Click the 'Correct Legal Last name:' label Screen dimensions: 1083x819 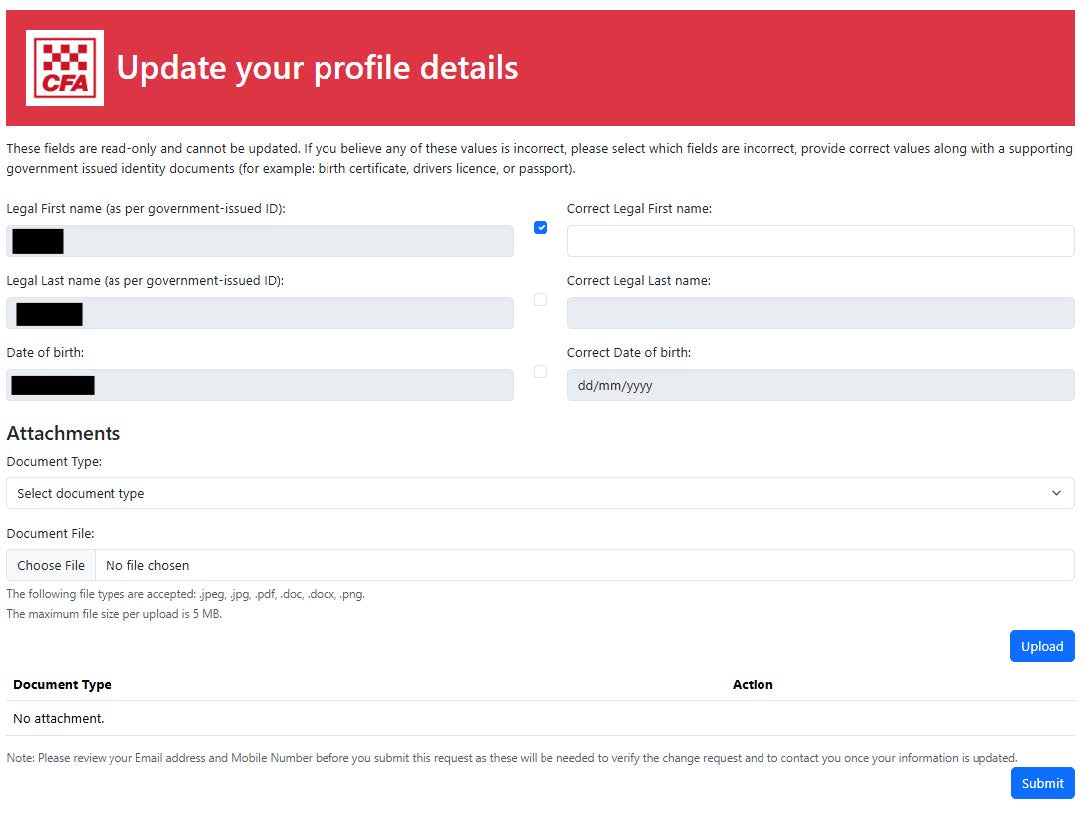tap(639, 280)
